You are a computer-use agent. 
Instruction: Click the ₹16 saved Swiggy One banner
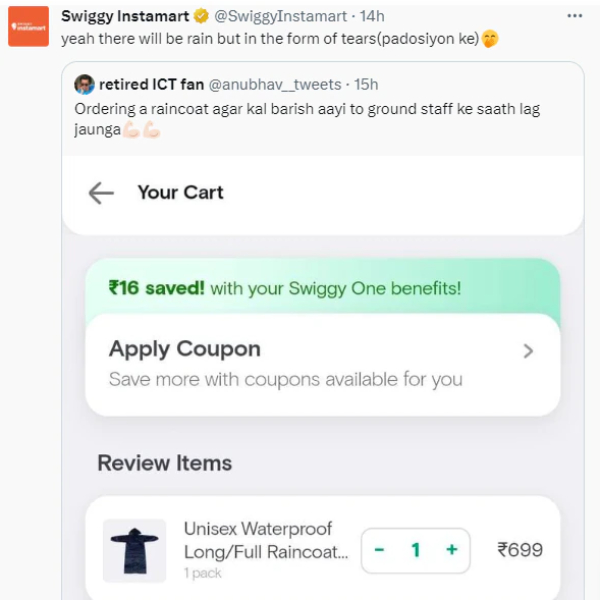[285, 288]
